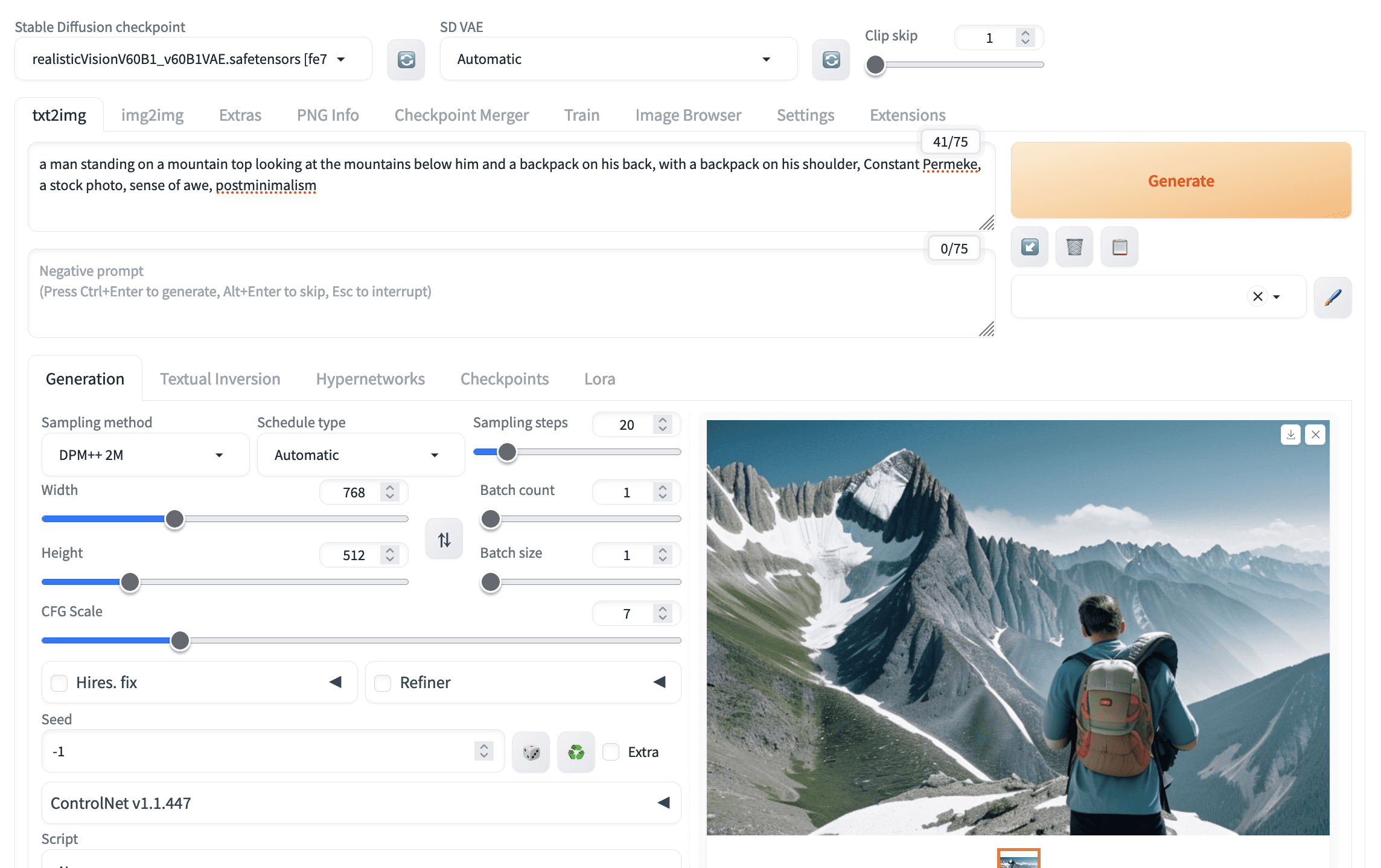The height and width of the screenshot is (868, 1381).
Task: Click the Seed field stepper arrows
Action: [x=484, y=751]
